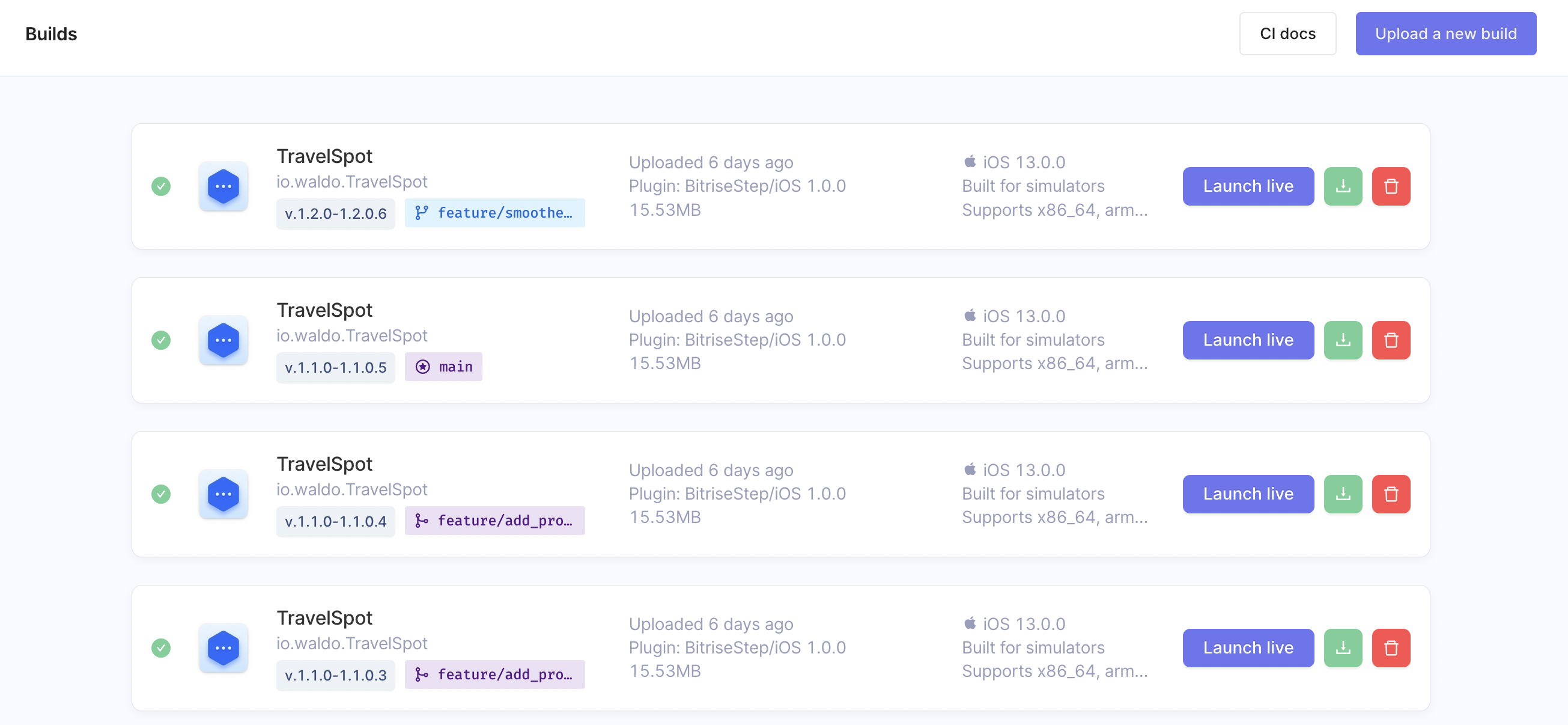Click the v.1.1.0-1.1.0.4 version label
The width and height of the screenshot is (1568, 725).
pos(335,522)
